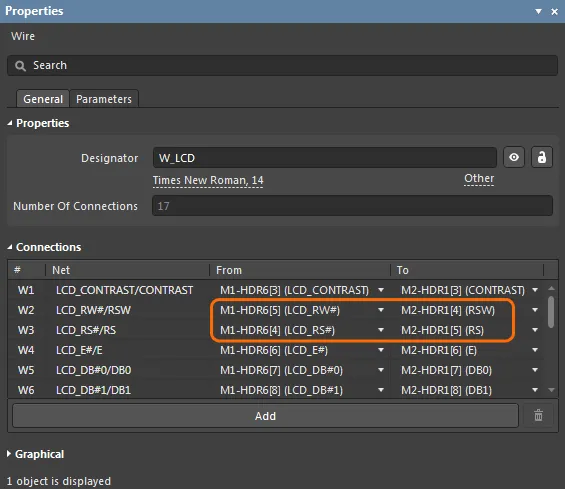
Task: Click the search magnifier icon
Action: [x=20, y=66]
